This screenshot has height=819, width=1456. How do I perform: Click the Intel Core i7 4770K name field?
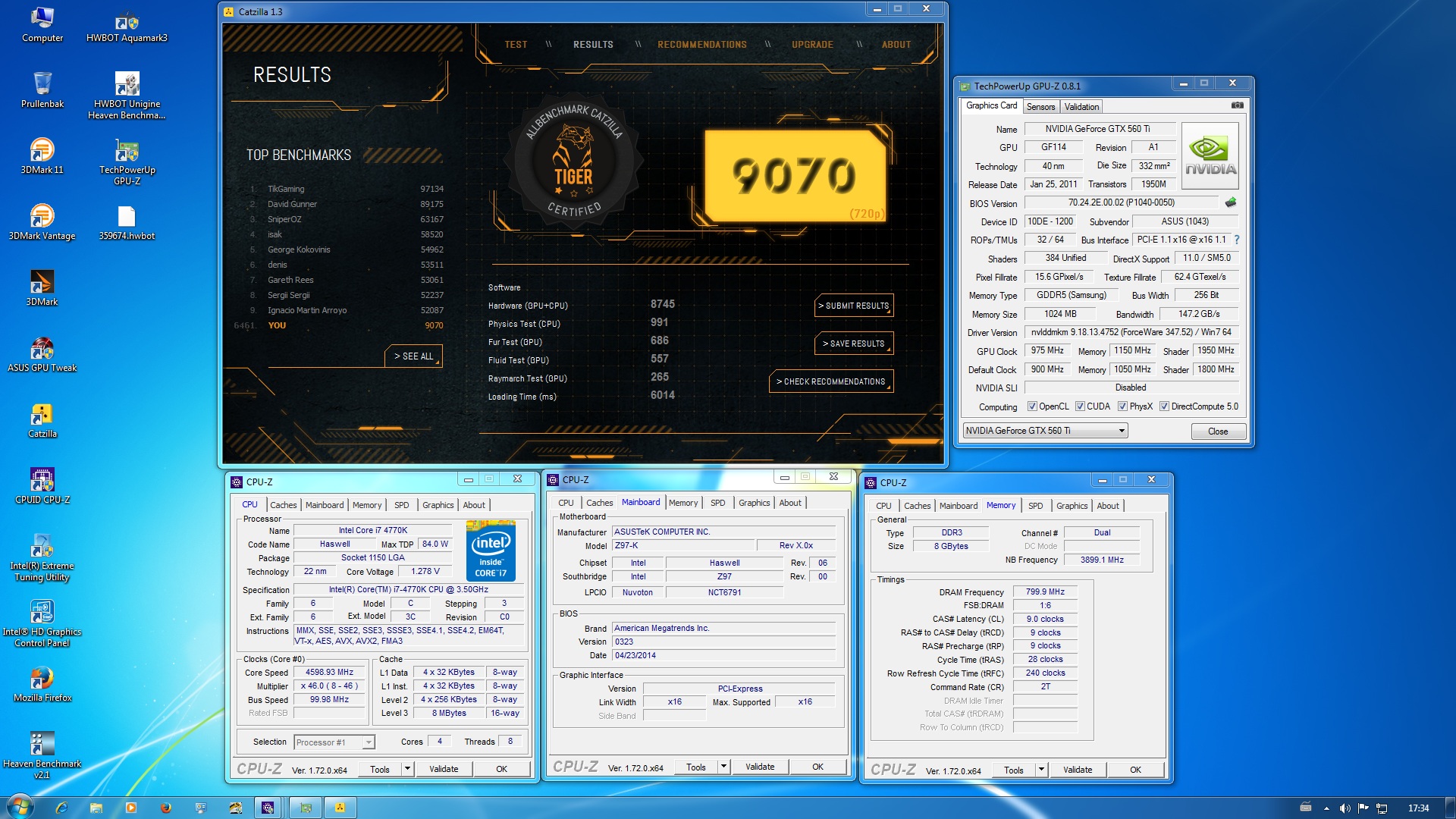(373, 531)
